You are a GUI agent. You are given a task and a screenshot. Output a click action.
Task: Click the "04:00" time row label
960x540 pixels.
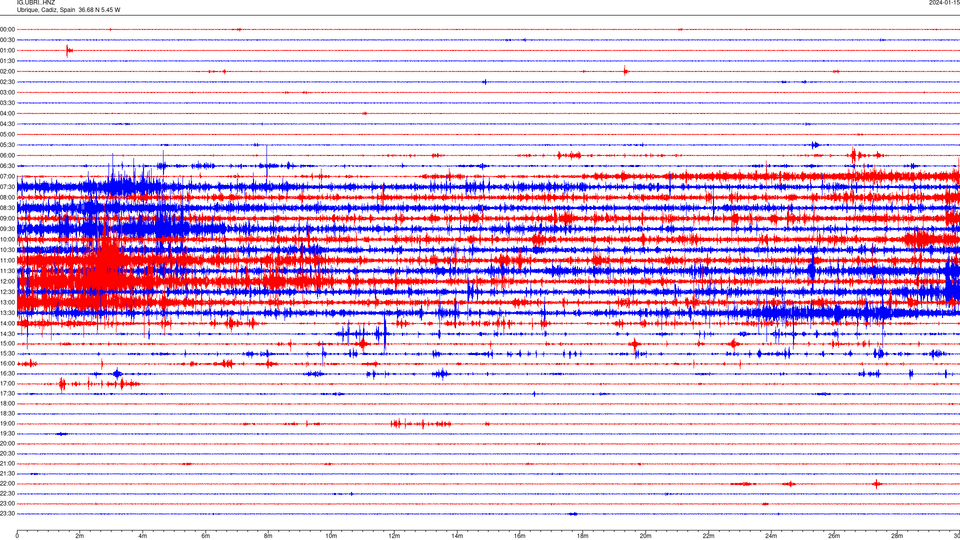click(x=7, y=113)
